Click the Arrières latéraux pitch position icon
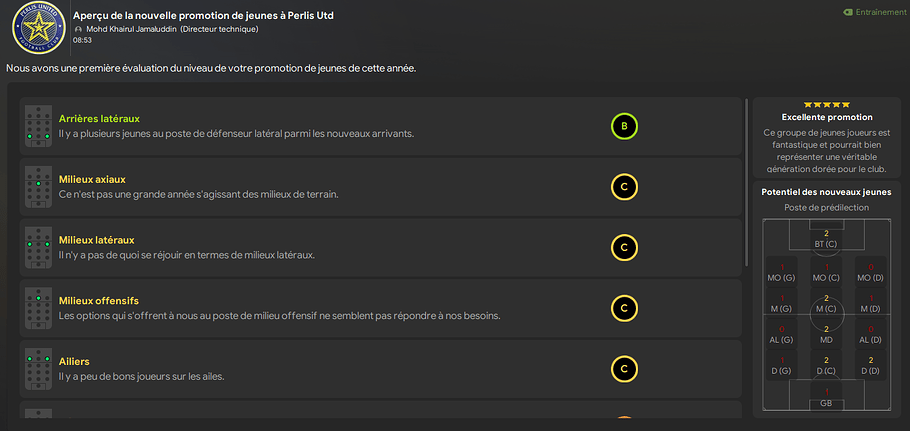This screenshot has width=910, height=431. (38, 126)
